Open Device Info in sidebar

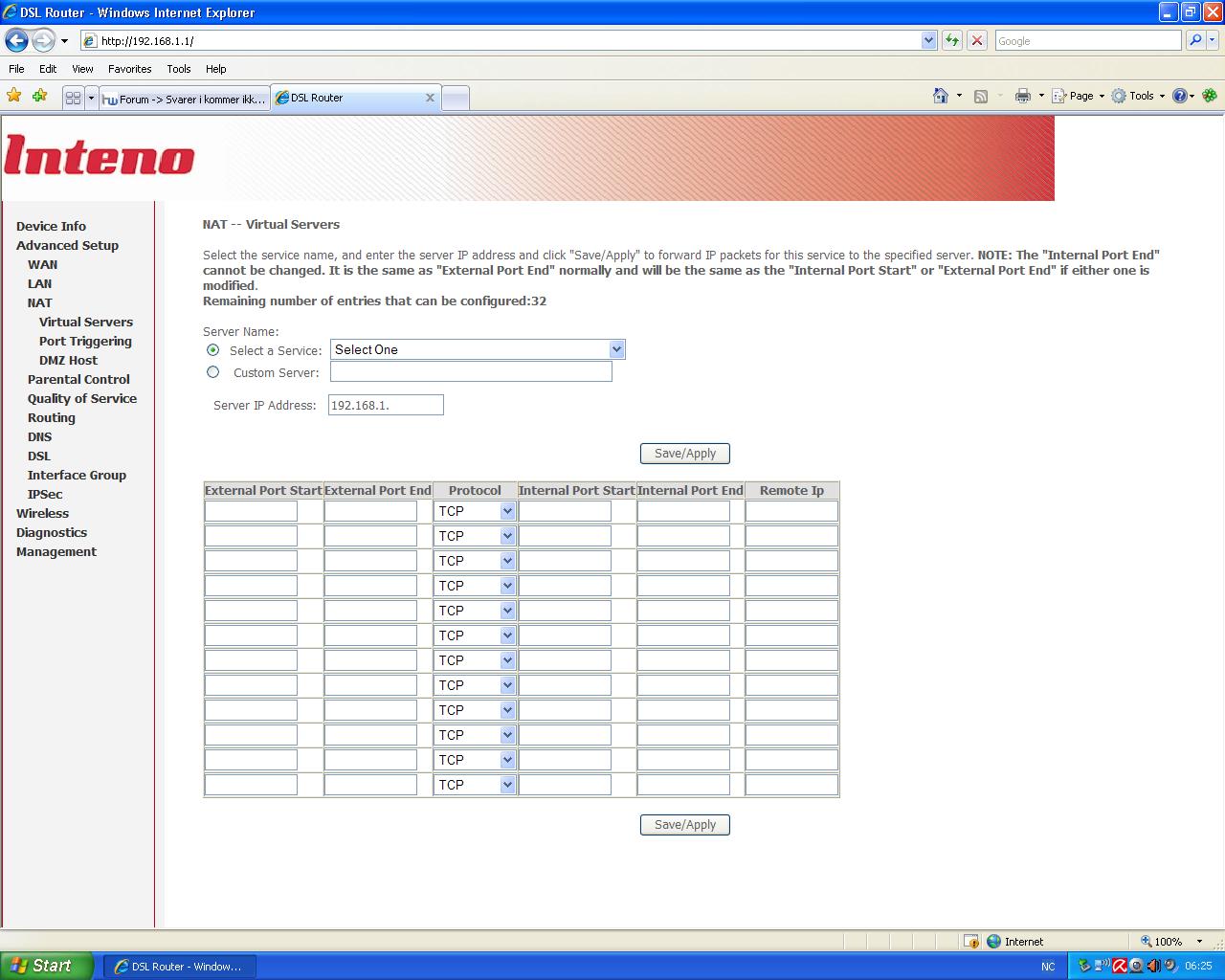[51, 226]
